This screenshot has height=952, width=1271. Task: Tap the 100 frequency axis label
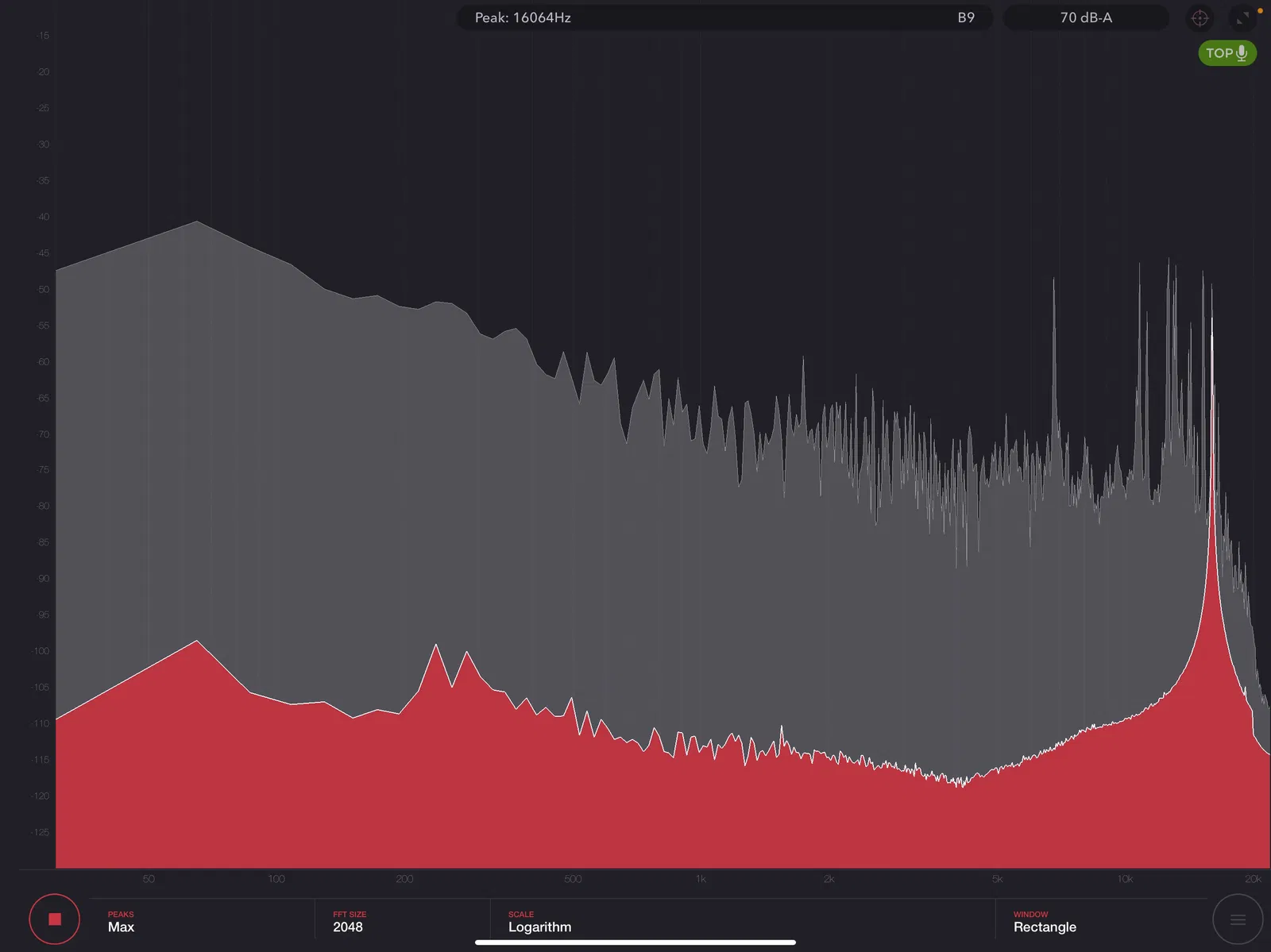[276, 879]
